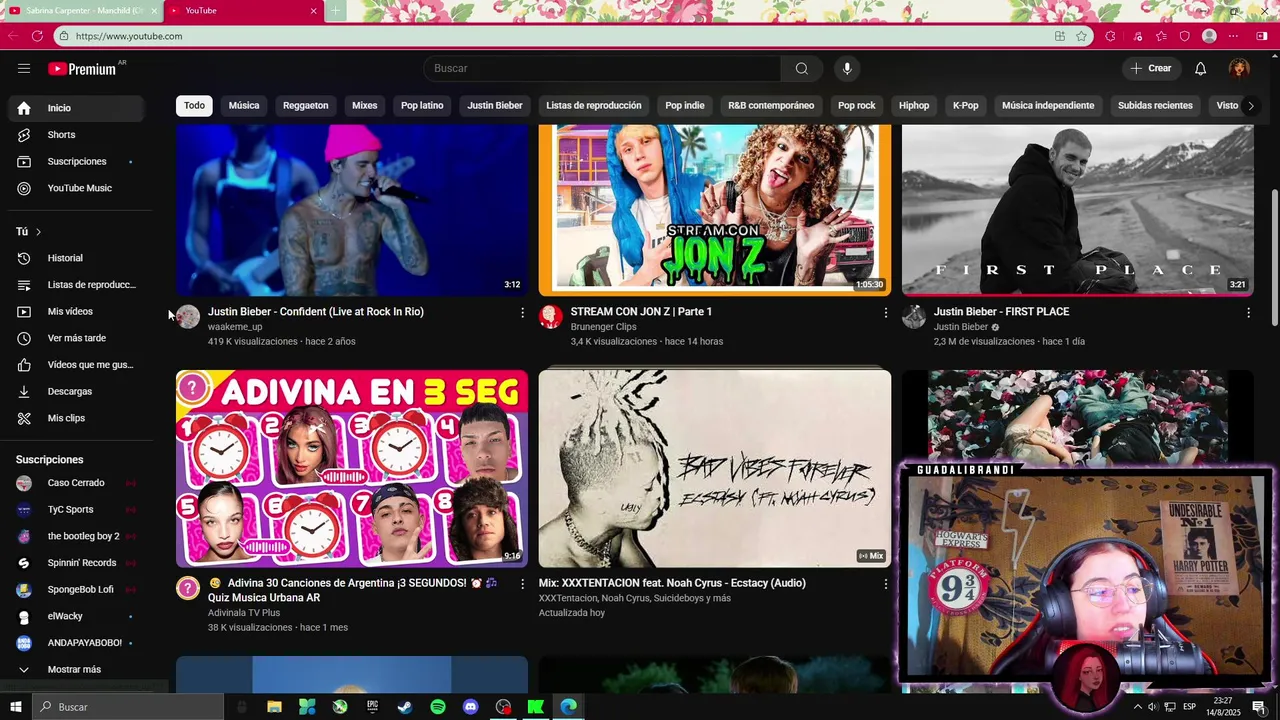Image resolution: width=1280 pixels, height=720 pixels.
Task: Open Listas de reproducción in sidebar
Action: click(x=76, y=285)
